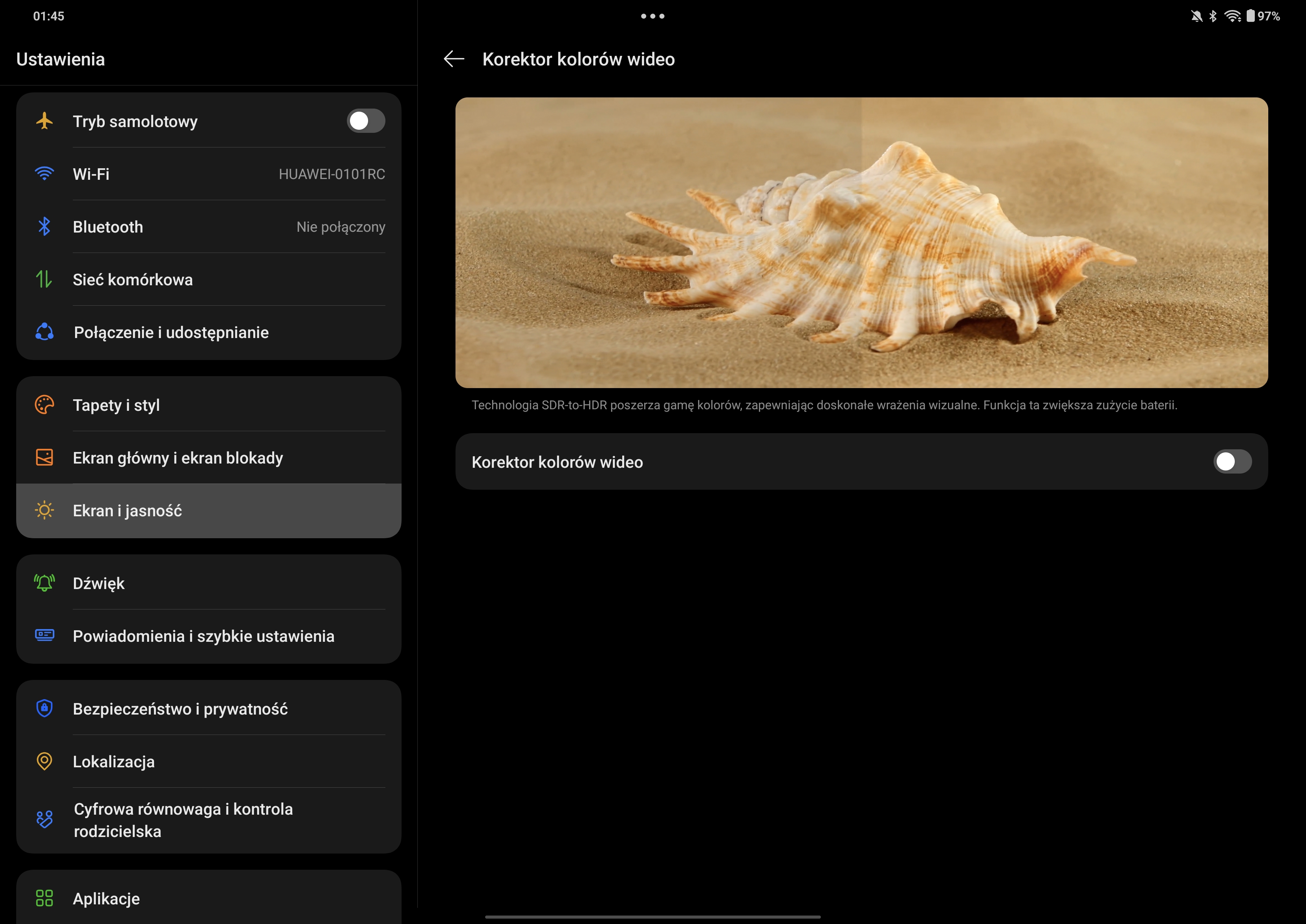Open Ekran główny i ekran blokady
This screenshot has width=1306, height=924.
pos(209,457)
